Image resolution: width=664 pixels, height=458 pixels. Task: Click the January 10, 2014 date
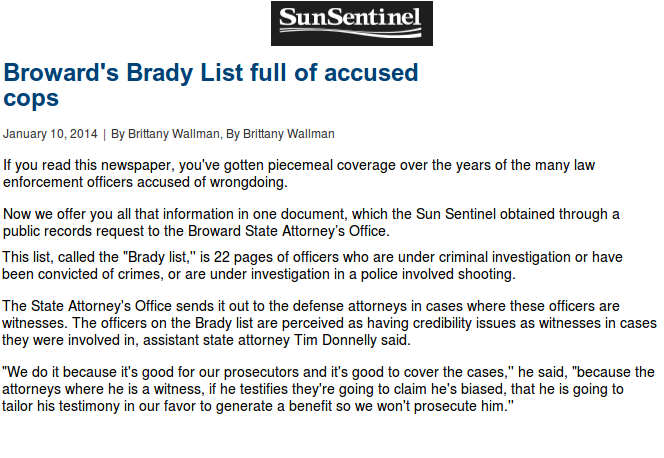(50, 134)
